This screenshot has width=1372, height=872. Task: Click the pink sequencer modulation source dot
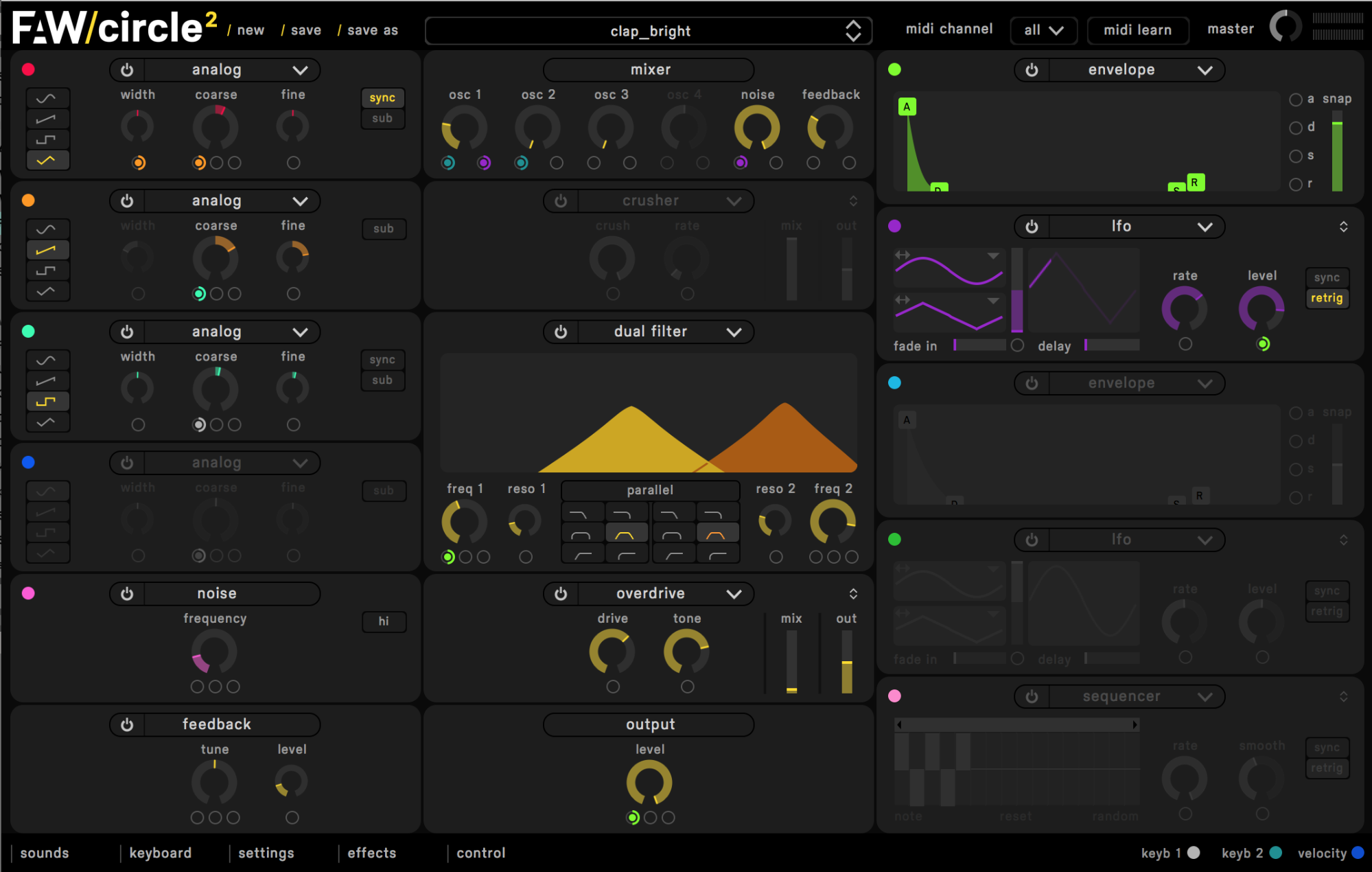(x=894, y=696)
